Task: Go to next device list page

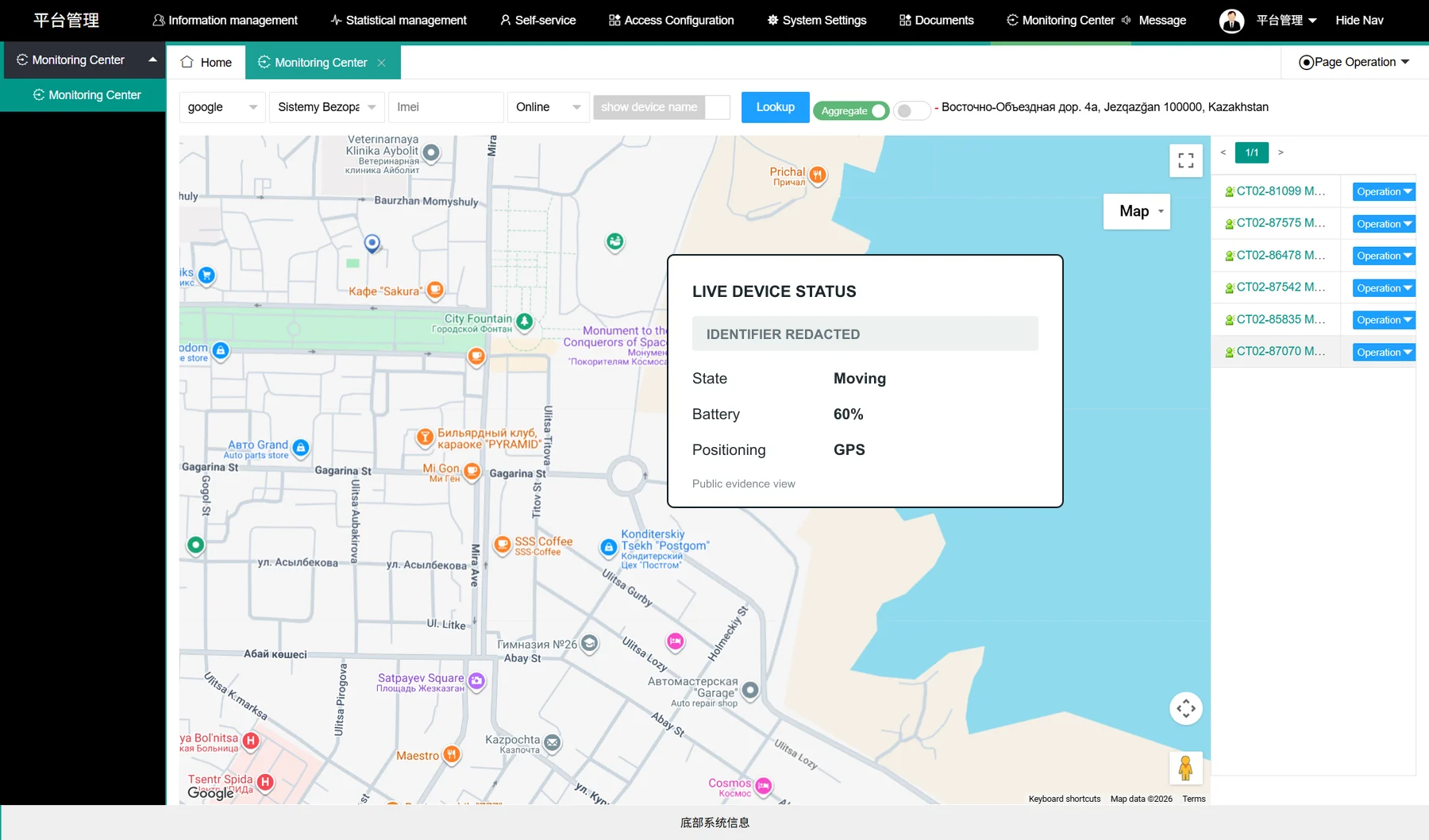Action: pyautogui.click(x=1281, y=152)
